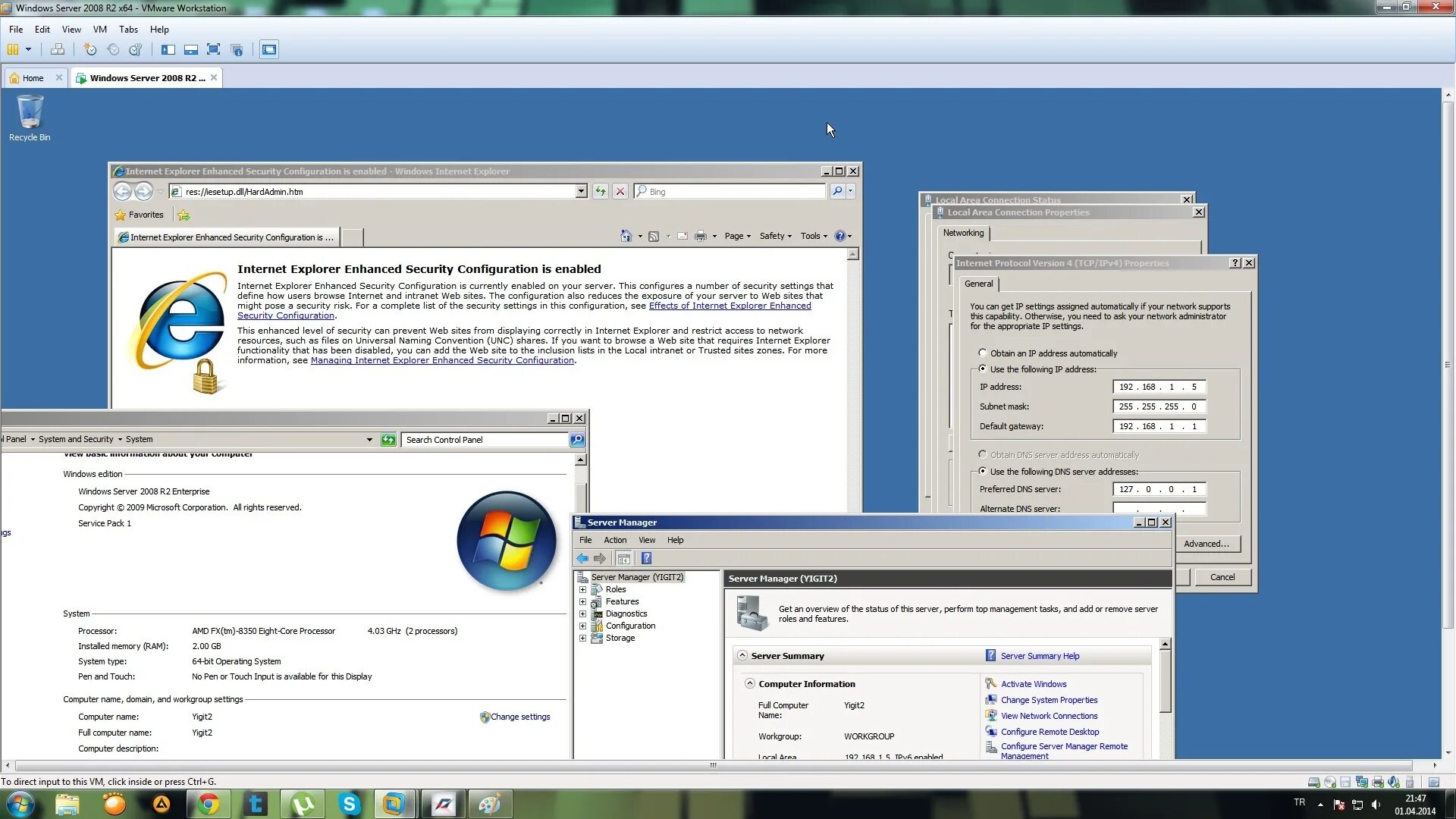Open the Page dropdown in Internet Explorer
The width and height of the screenshot is (1456, 819).
(x=737, y=236)
